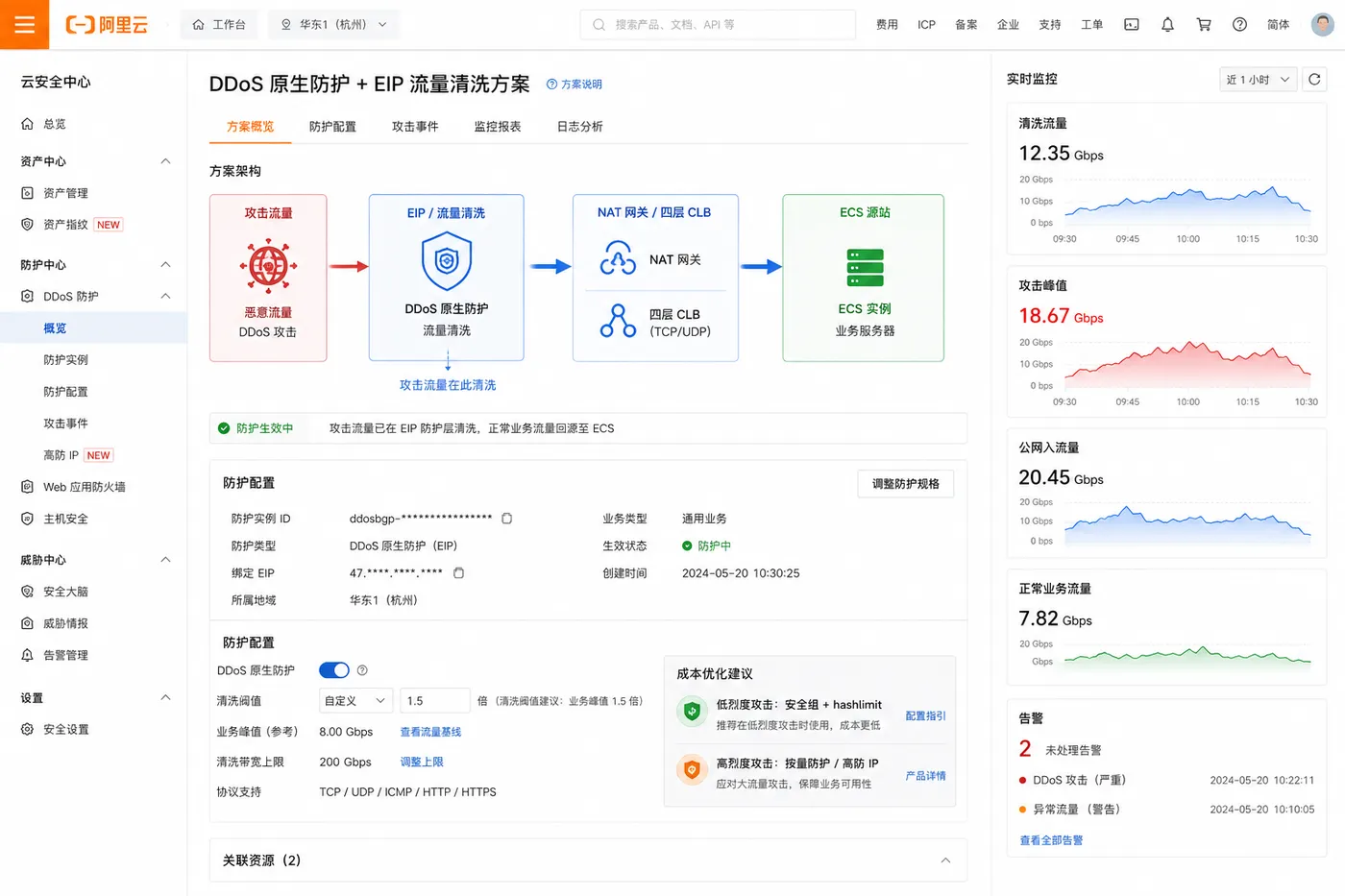The width and height of the screenshot is (1345, 896).
Task: Open the notifications bell
Action: click(1167, 25)
